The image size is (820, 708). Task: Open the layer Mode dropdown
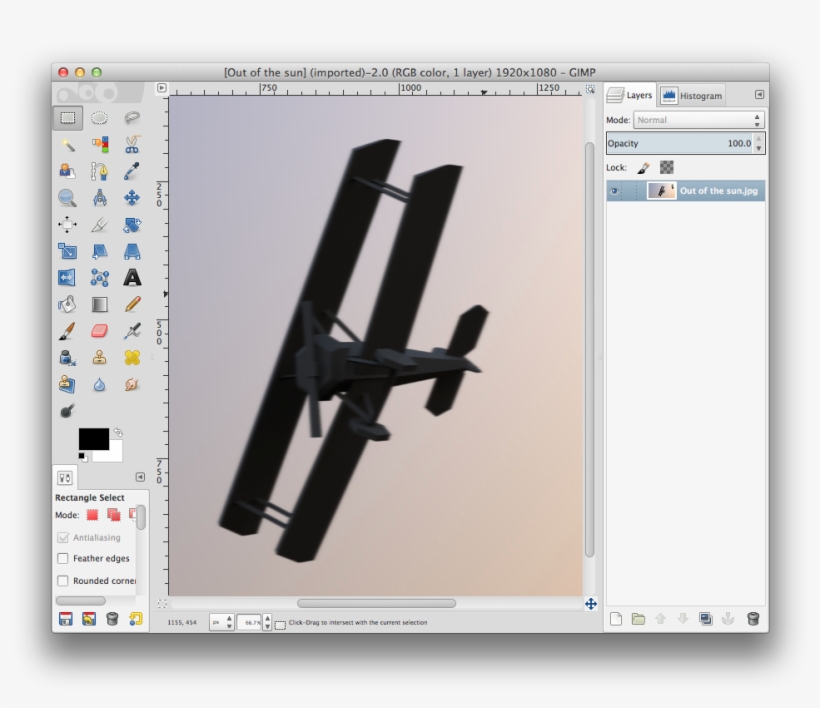point(698,119)
